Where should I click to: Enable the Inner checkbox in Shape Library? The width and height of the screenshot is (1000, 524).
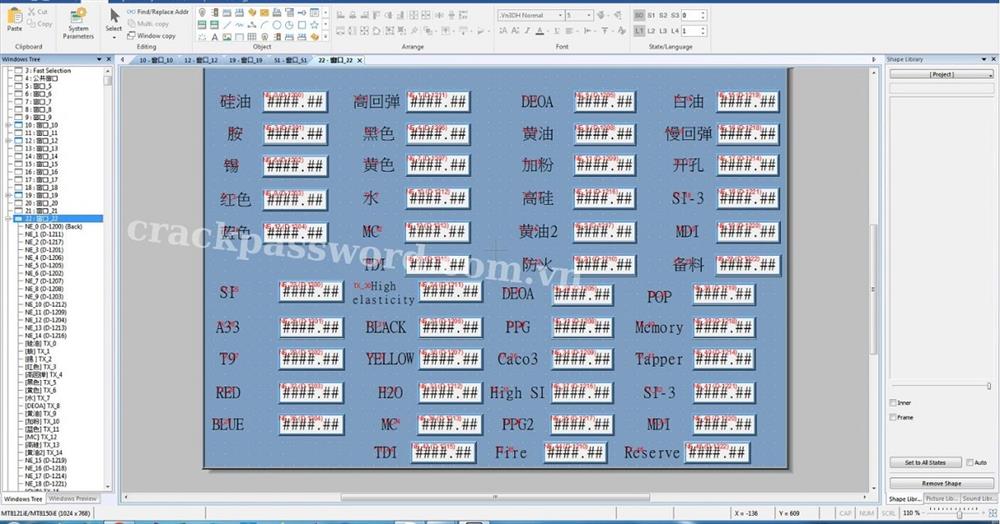(893, 403)
